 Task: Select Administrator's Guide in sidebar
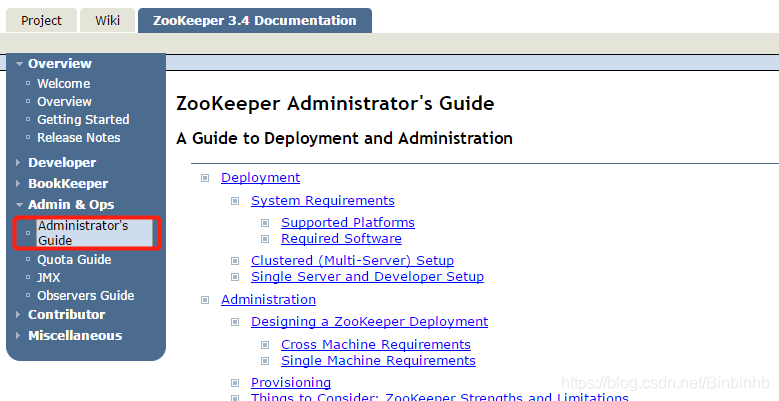point(94,233)
